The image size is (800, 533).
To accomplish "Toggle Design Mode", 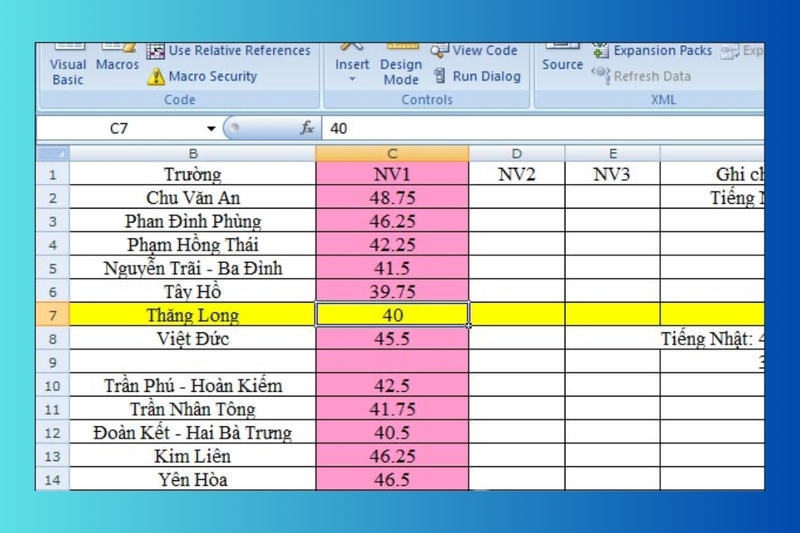I will [402, 65].
